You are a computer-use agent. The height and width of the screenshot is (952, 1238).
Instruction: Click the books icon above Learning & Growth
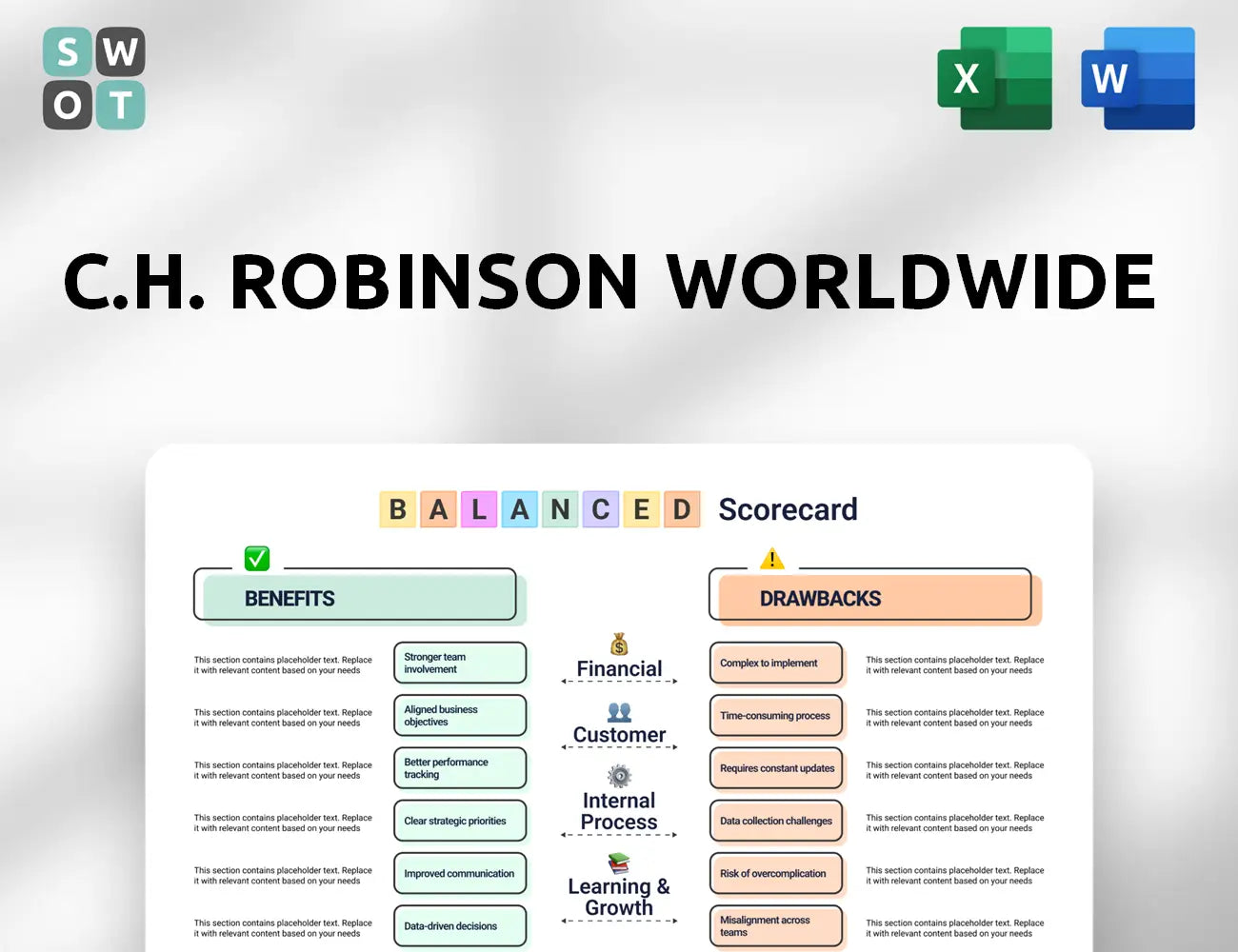(x=619, y=863)
